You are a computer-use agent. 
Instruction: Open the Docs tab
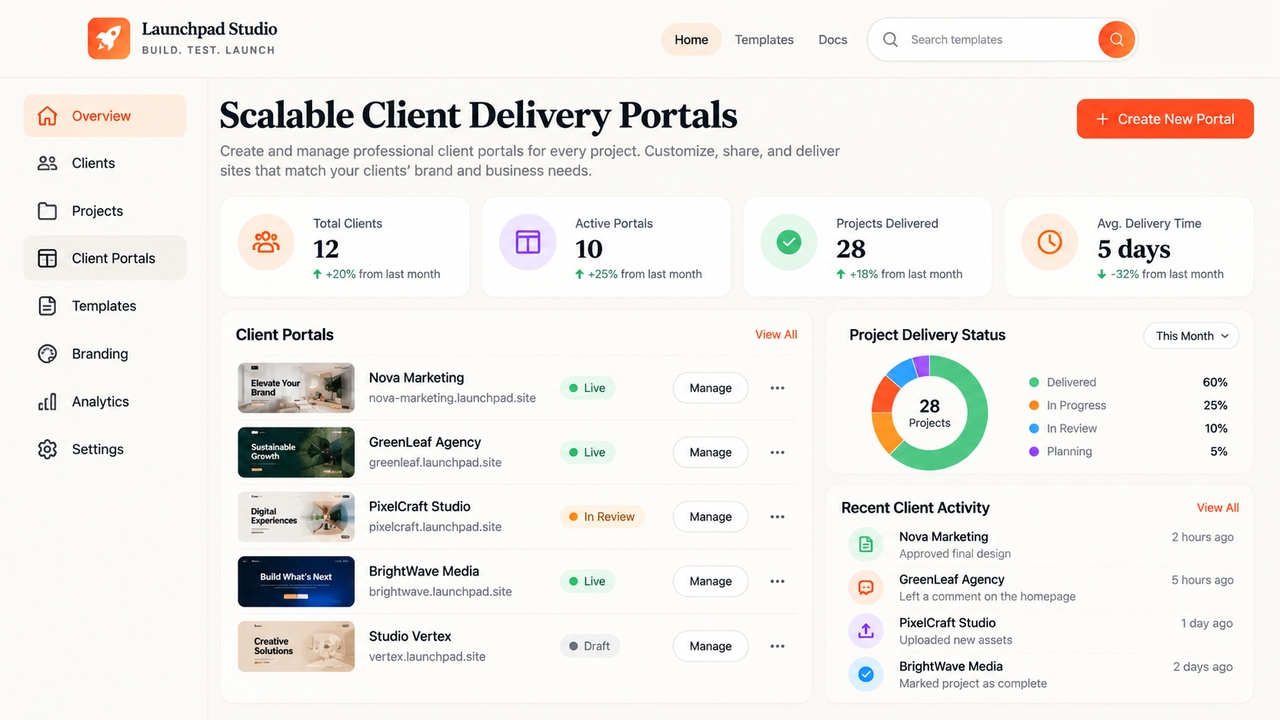pyautogui.click(x=833, y=40)
